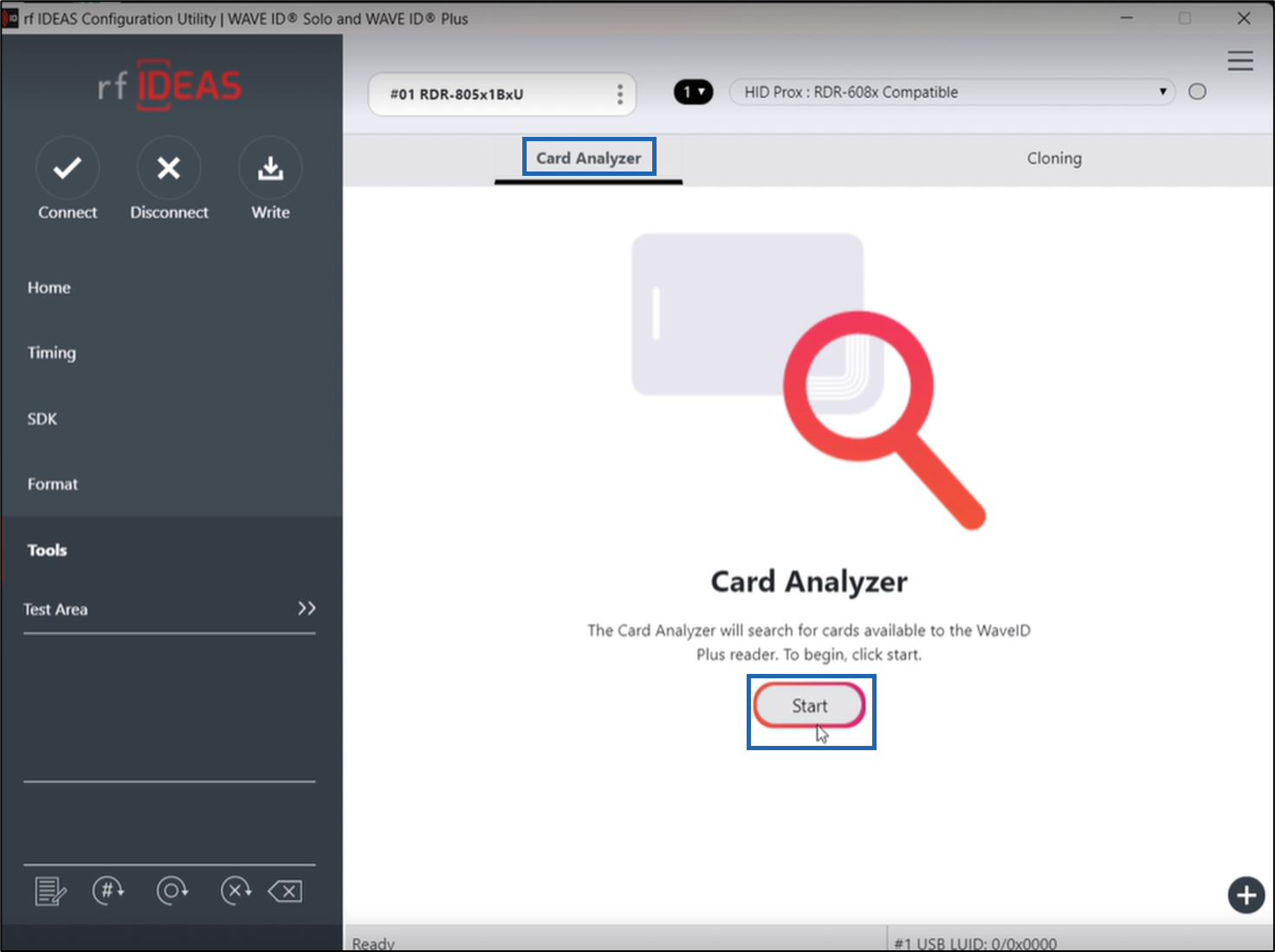Click the backspace-shaped delete icon
Viewport: 1275px width, 952px height.
[x=285, y=890]
